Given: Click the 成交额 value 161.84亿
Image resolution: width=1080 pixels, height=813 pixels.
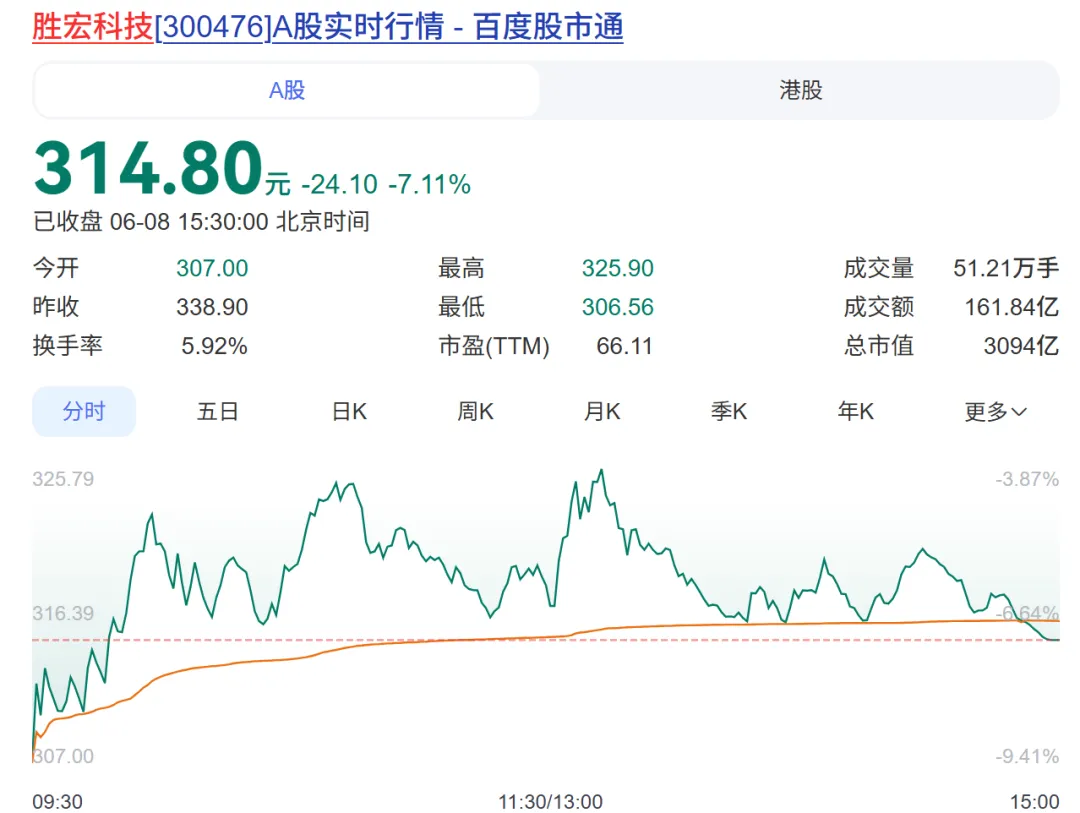Looking at the screenshot, I should click(1012, 307).
